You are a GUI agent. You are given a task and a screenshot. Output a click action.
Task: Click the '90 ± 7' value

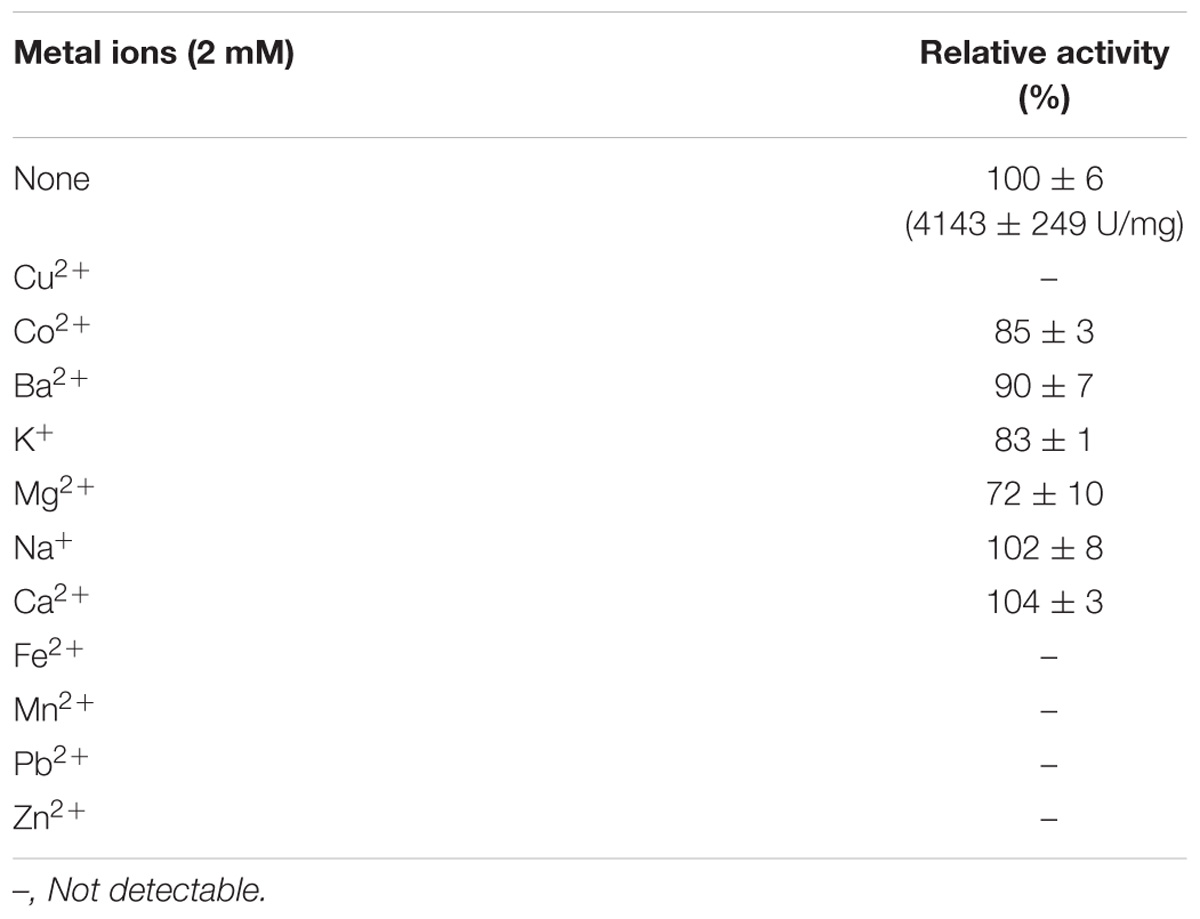1044,386
